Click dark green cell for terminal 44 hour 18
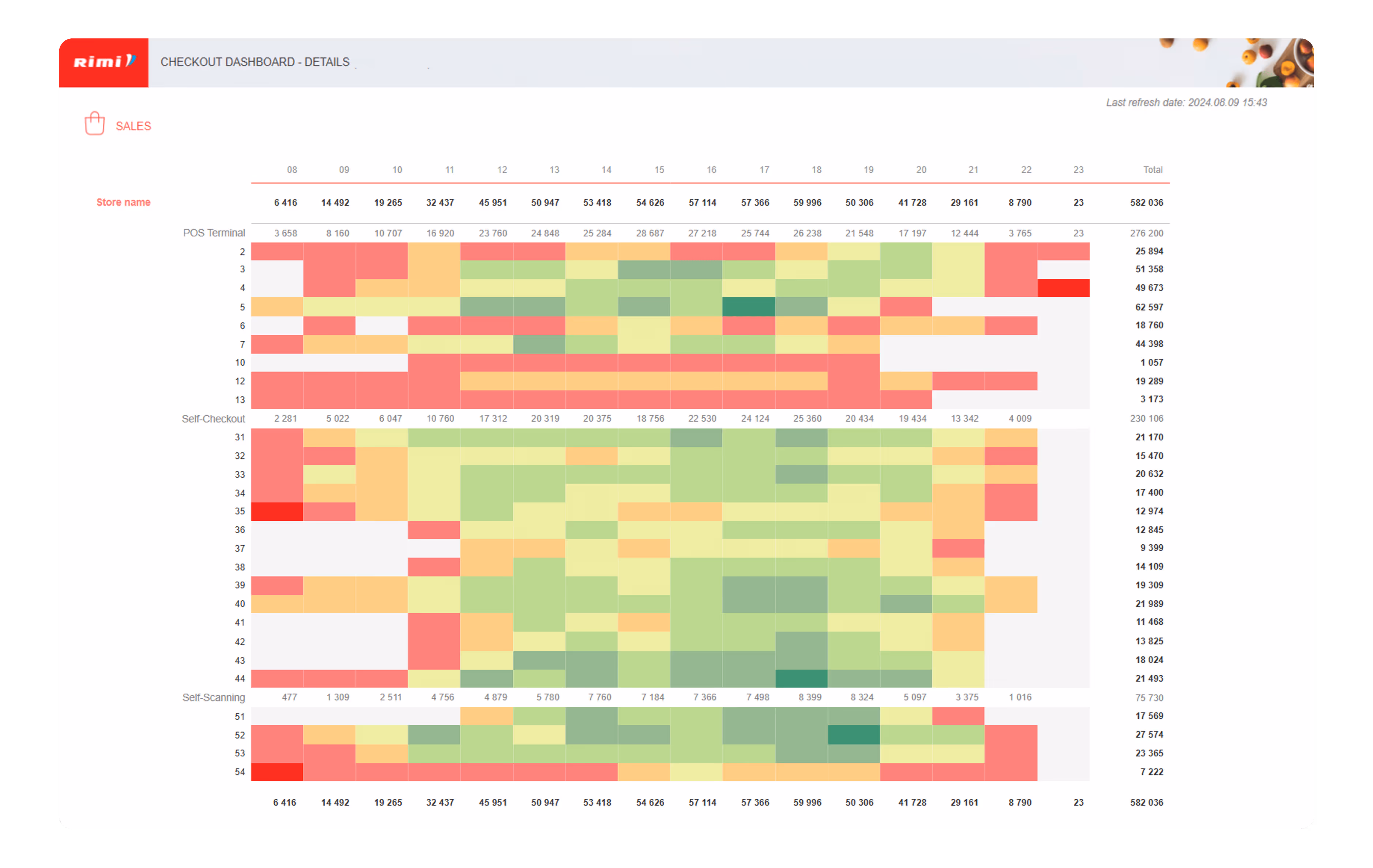 (801, 679)
